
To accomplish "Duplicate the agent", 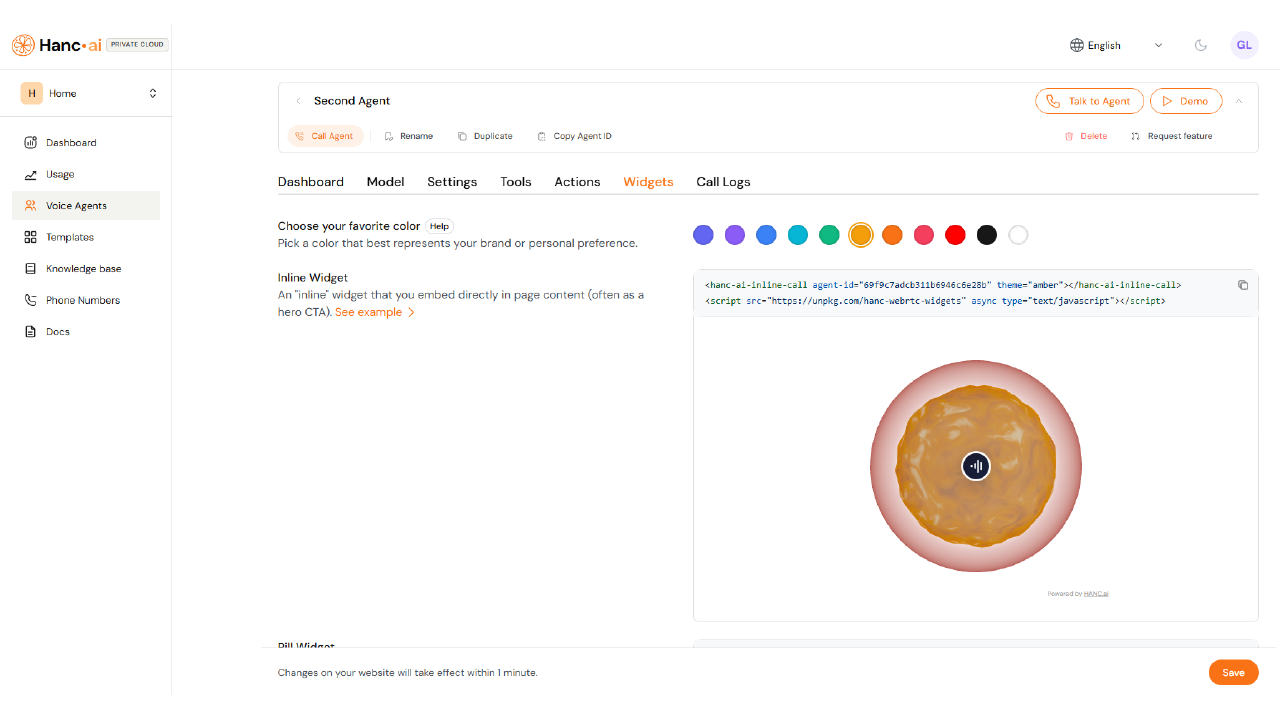I will point(485,136).
